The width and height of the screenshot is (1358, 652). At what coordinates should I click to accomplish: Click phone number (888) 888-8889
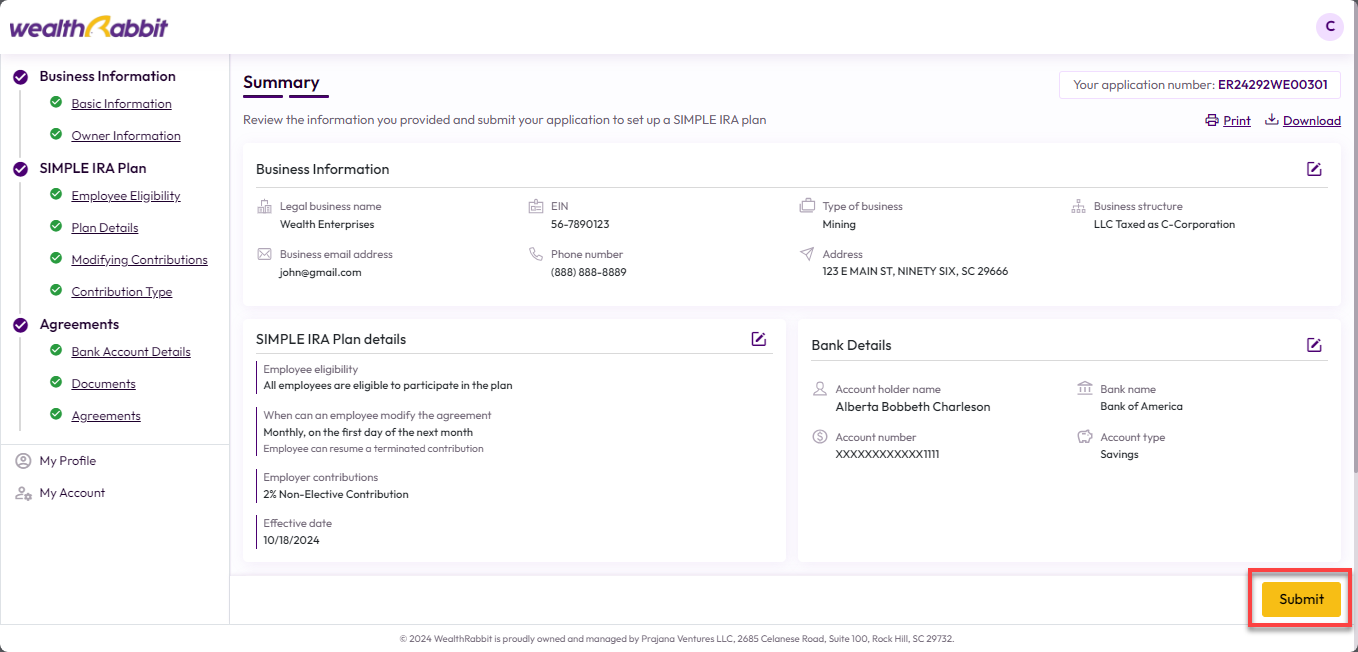point(588,272)
